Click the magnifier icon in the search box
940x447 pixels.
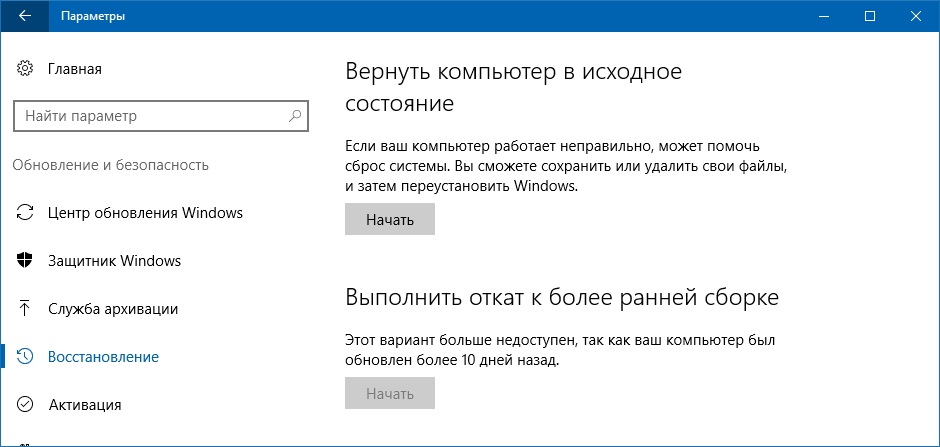294,116
